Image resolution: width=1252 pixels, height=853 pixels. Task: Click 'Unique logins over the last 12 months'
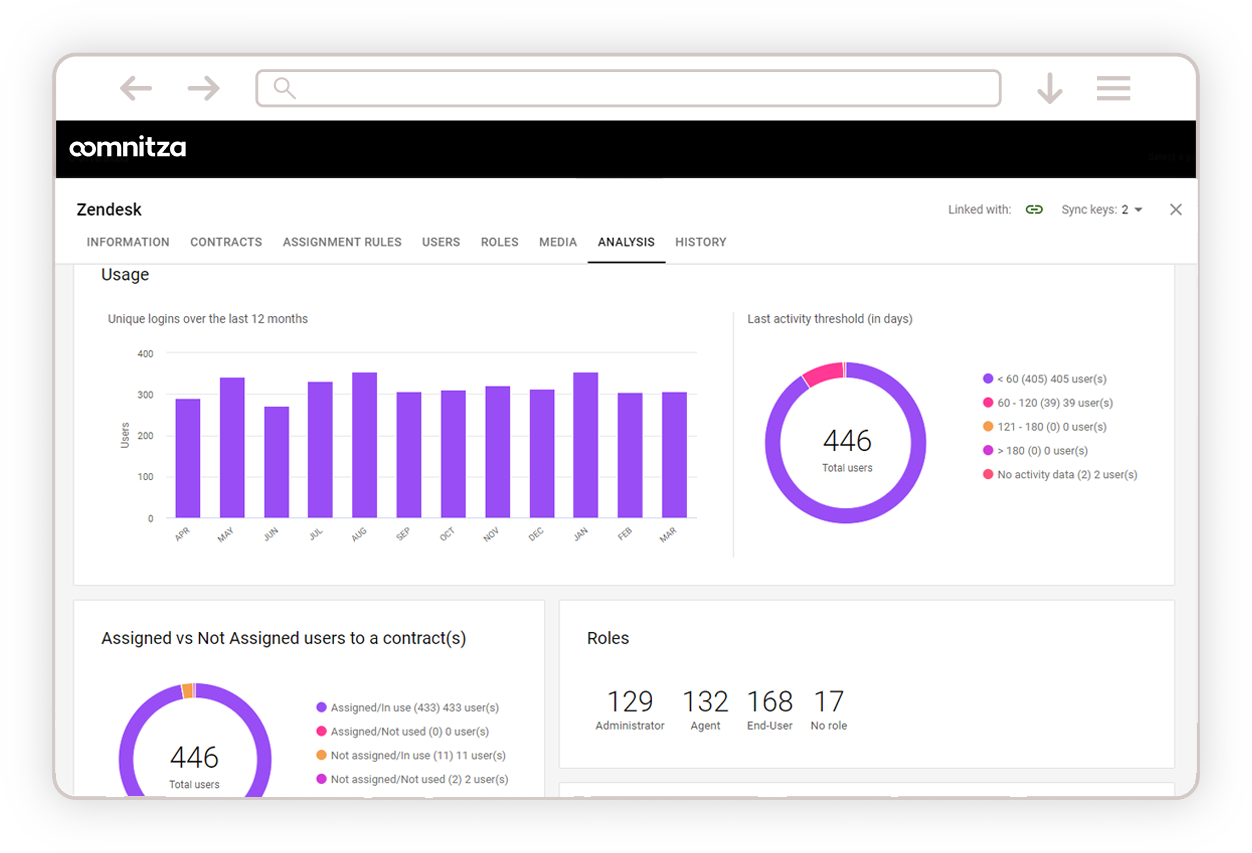(208, 319)
